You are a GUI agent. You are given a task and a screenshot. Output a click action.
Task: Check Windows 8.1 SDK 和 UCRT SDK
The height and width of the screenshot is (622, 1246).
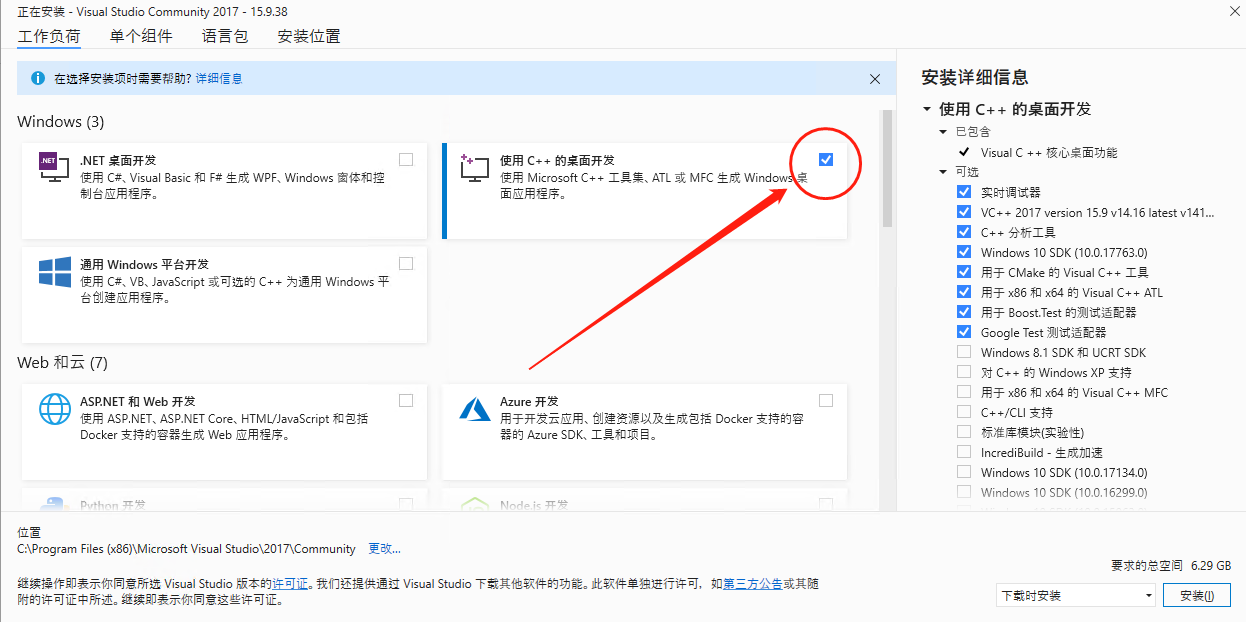coord(964,352)
